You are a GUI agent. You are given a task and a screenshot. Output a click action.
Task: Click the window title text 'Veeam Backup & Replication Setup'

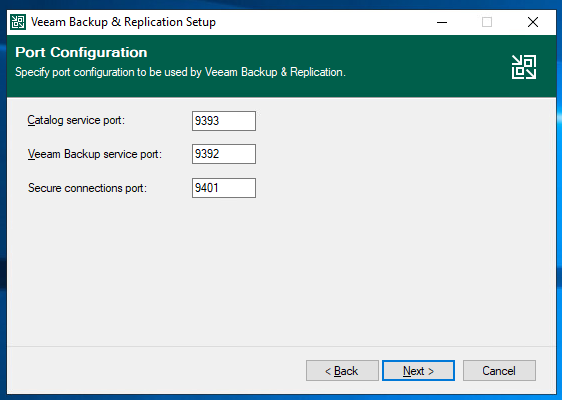point(123,22)
